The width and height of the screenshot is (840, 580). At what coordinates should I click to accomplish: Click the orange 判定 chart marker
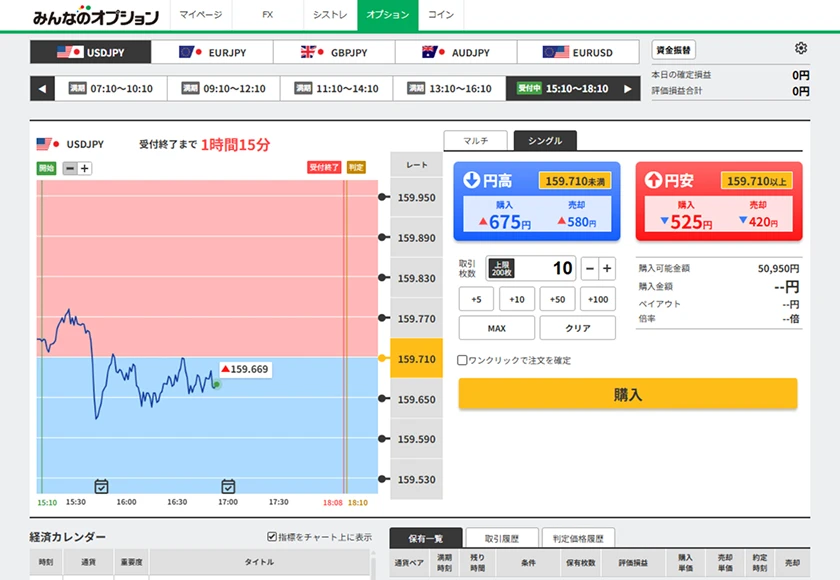(356, 167)
